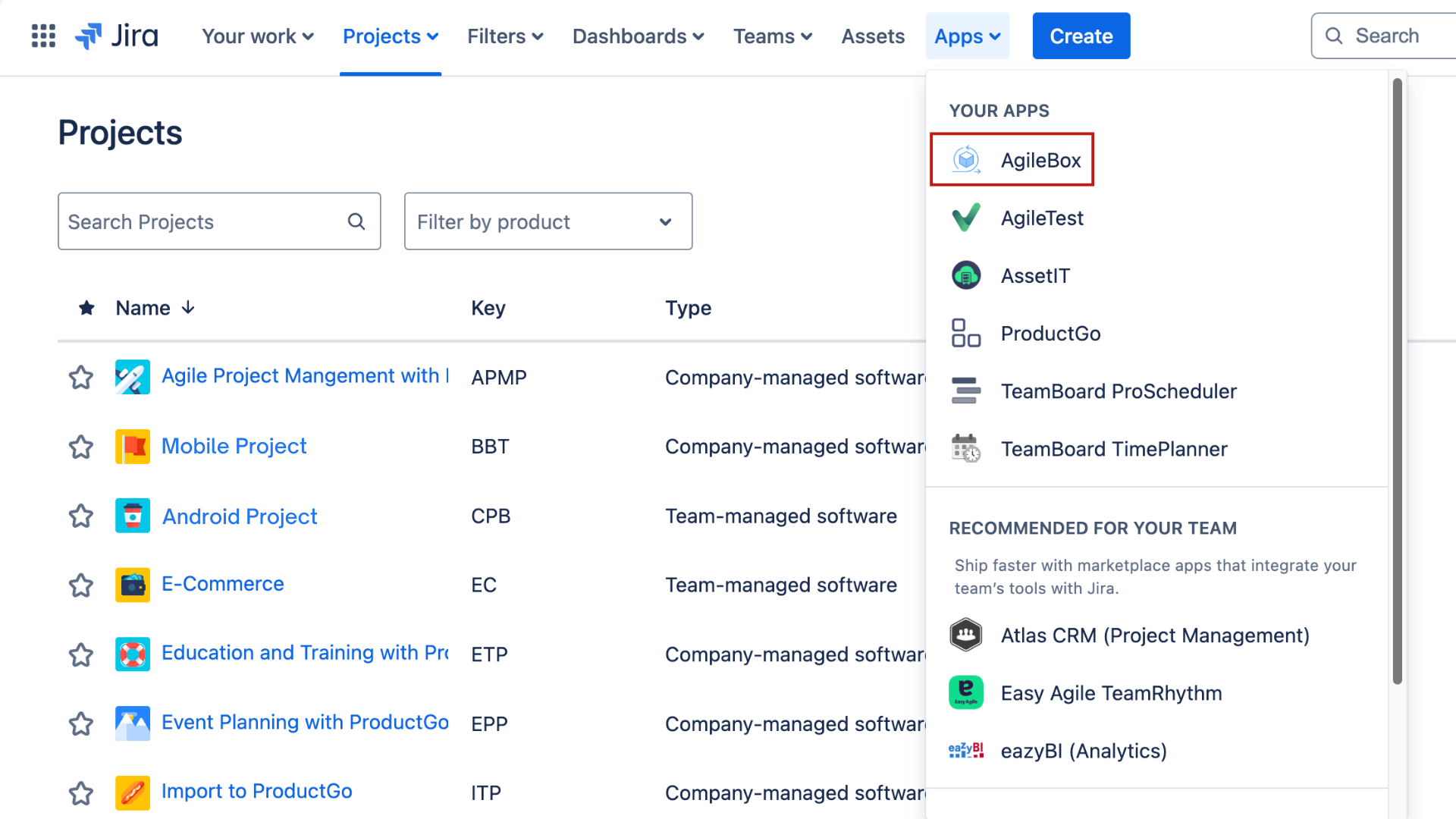Image resolution: width=1456 pixels, height=819 pixels.
Task: Star the Mobile Project row
Action: (81, 447)
